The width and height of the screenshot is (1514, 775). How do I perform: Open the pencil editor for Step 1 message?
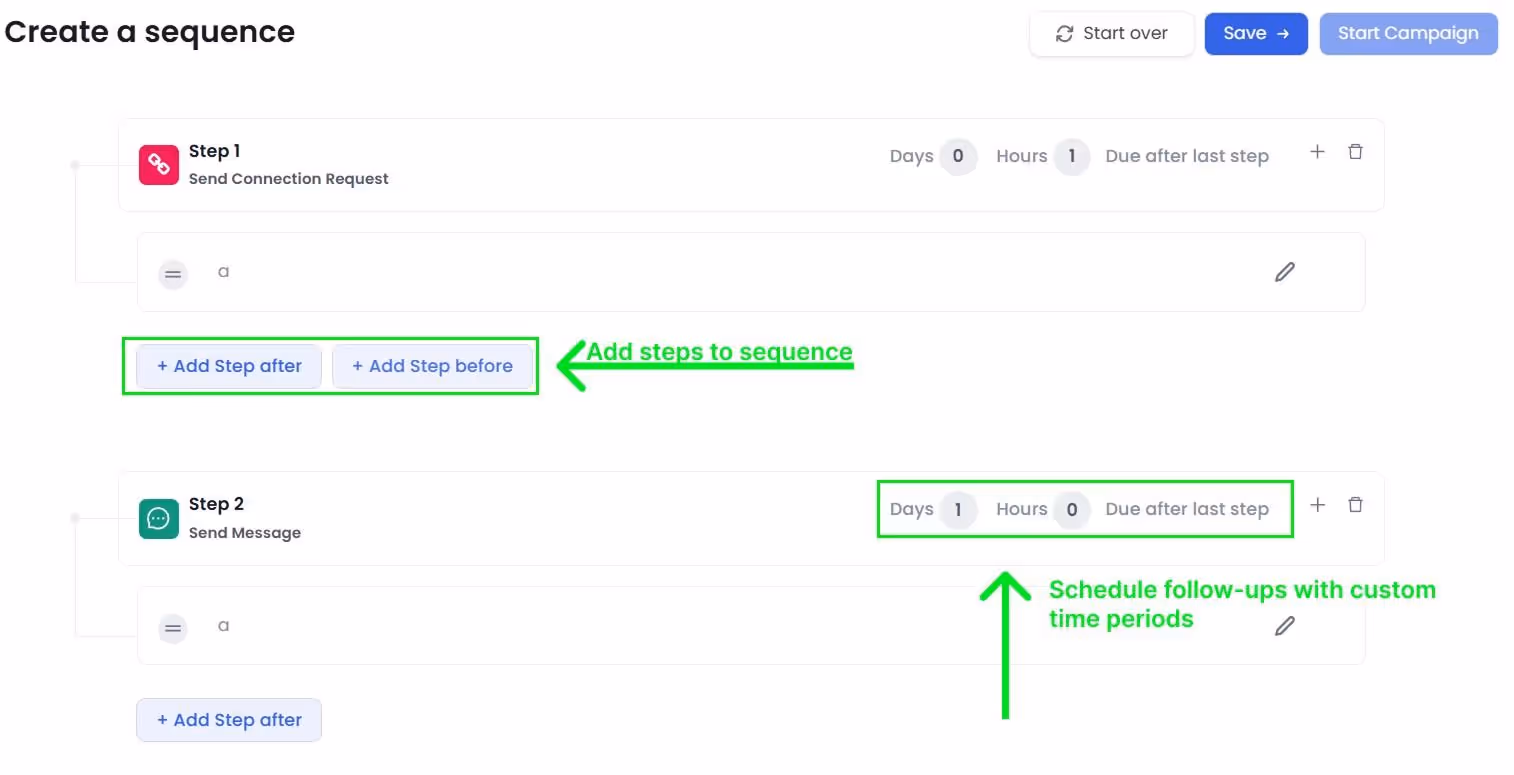click(1285, 271)
